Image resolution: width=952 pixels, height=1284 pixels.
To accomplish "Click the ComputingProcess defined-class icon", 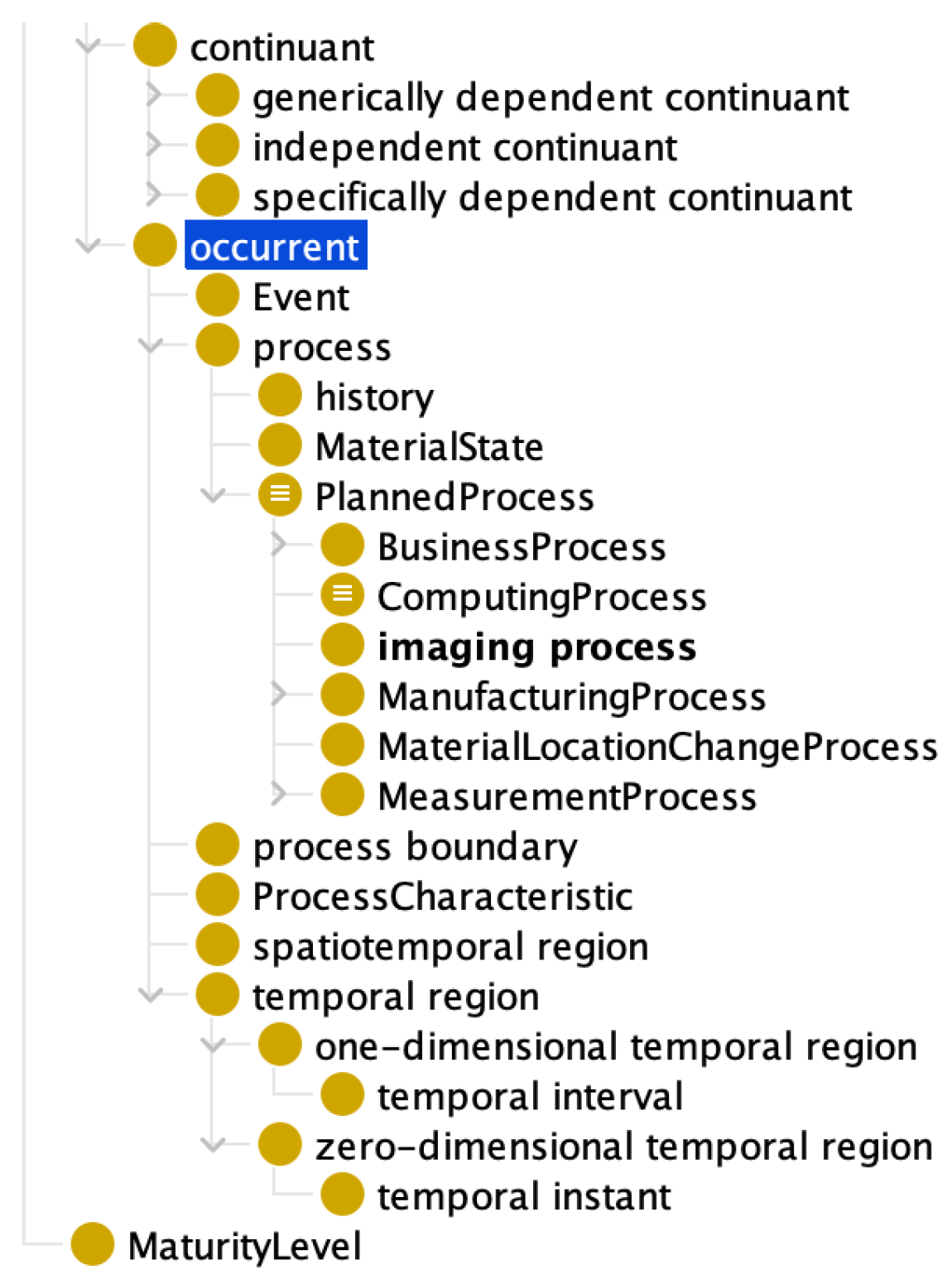I will [x=342, y=595].
